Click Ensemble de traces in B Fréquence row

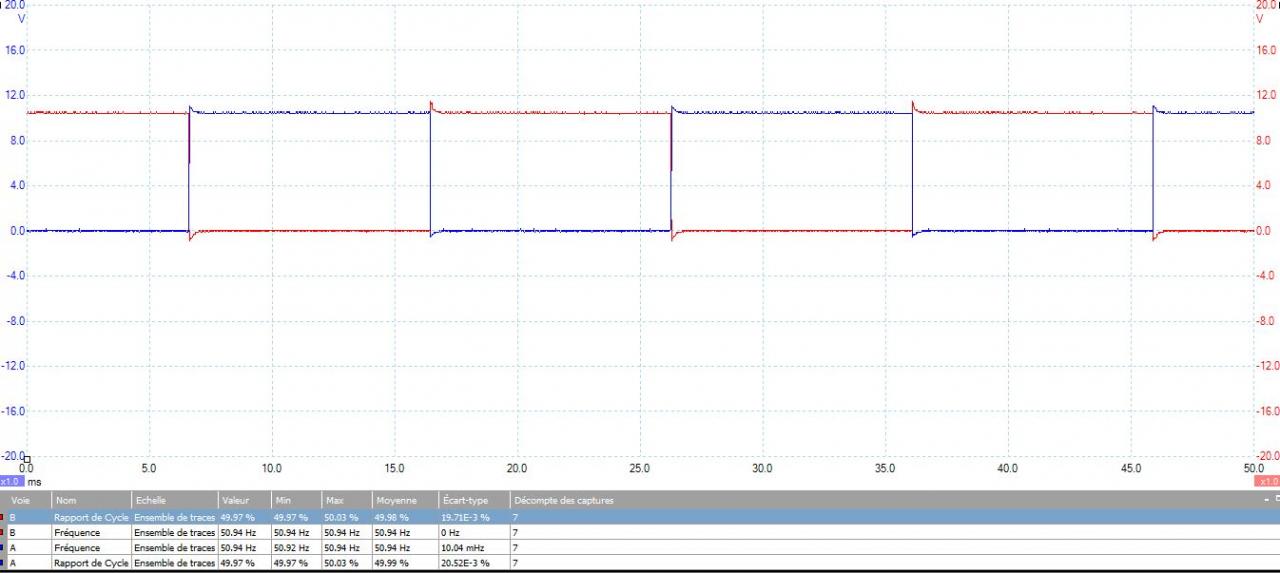coord(174,533)
